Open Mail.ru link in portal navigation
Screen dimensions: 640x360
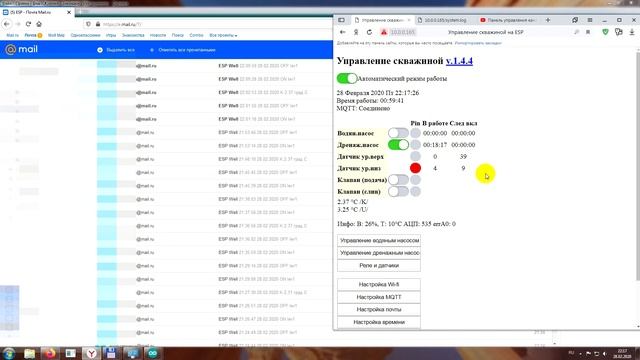(12, 36)
